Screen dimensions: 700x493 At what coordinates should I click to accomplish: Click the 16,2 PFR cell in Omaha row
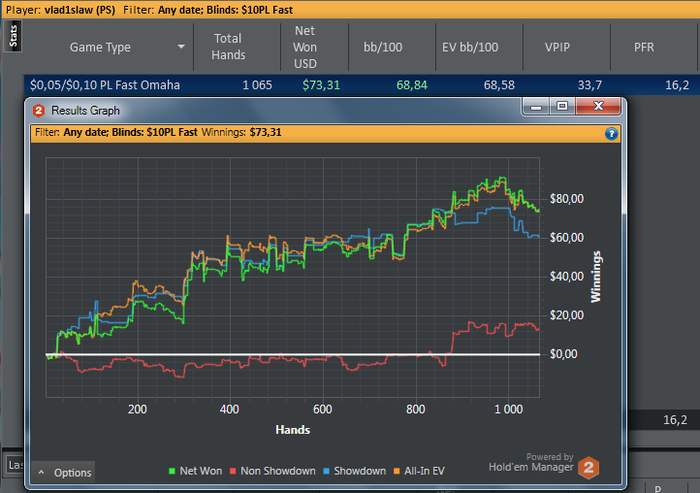[x=677, y=85]
